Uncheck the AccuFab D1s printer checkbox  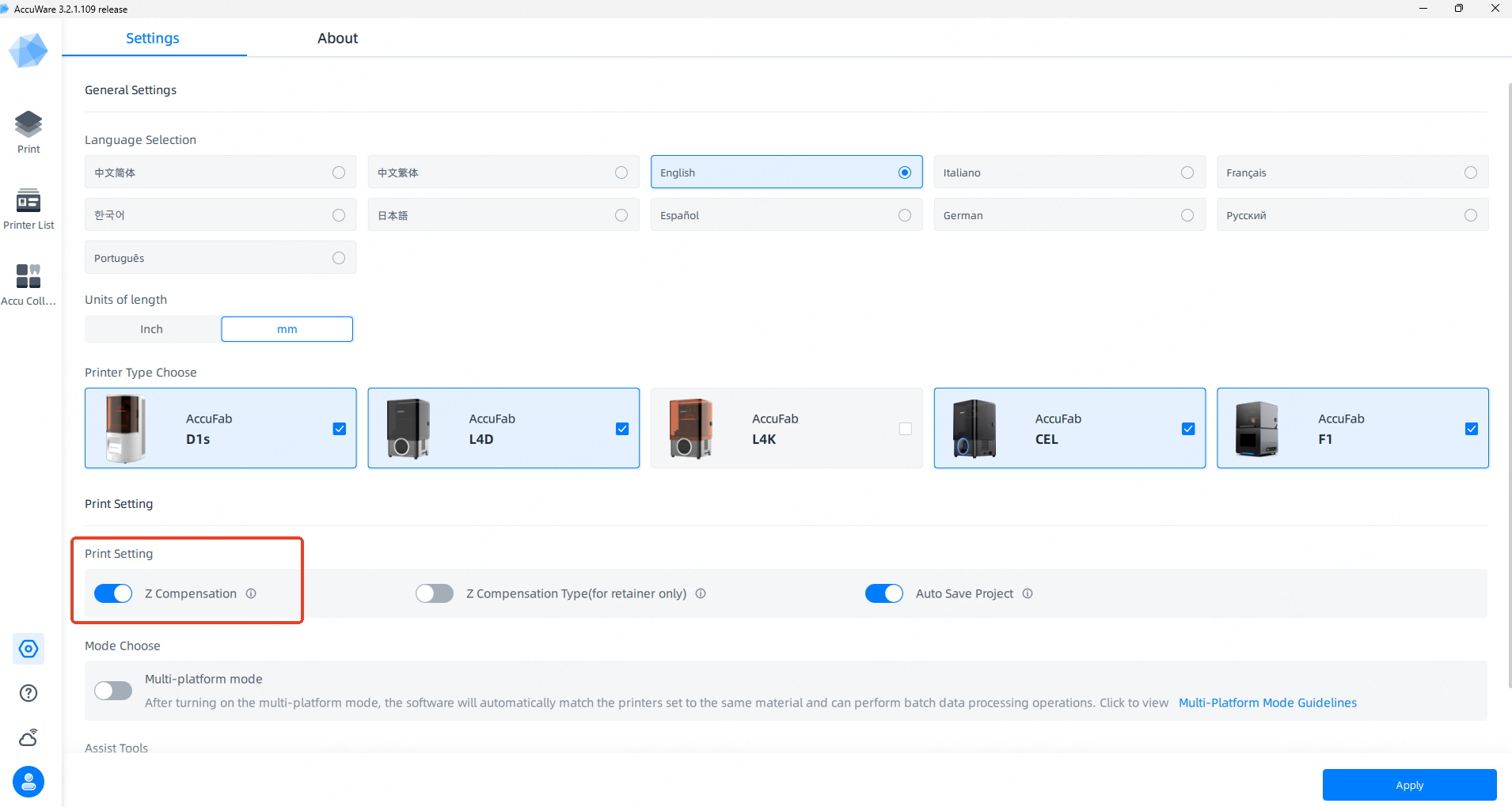point(340,429)
